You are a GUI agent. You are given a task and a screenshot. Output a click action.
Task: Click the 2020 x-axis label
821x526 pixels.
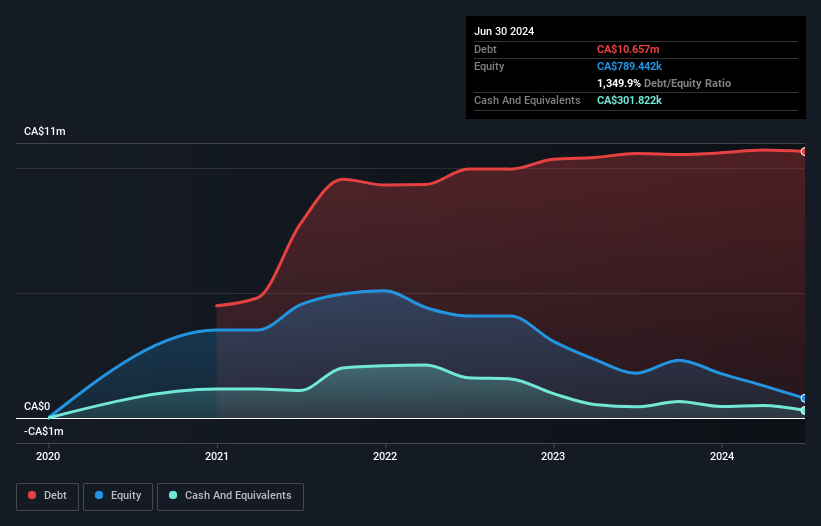click(x=48, y=456)
